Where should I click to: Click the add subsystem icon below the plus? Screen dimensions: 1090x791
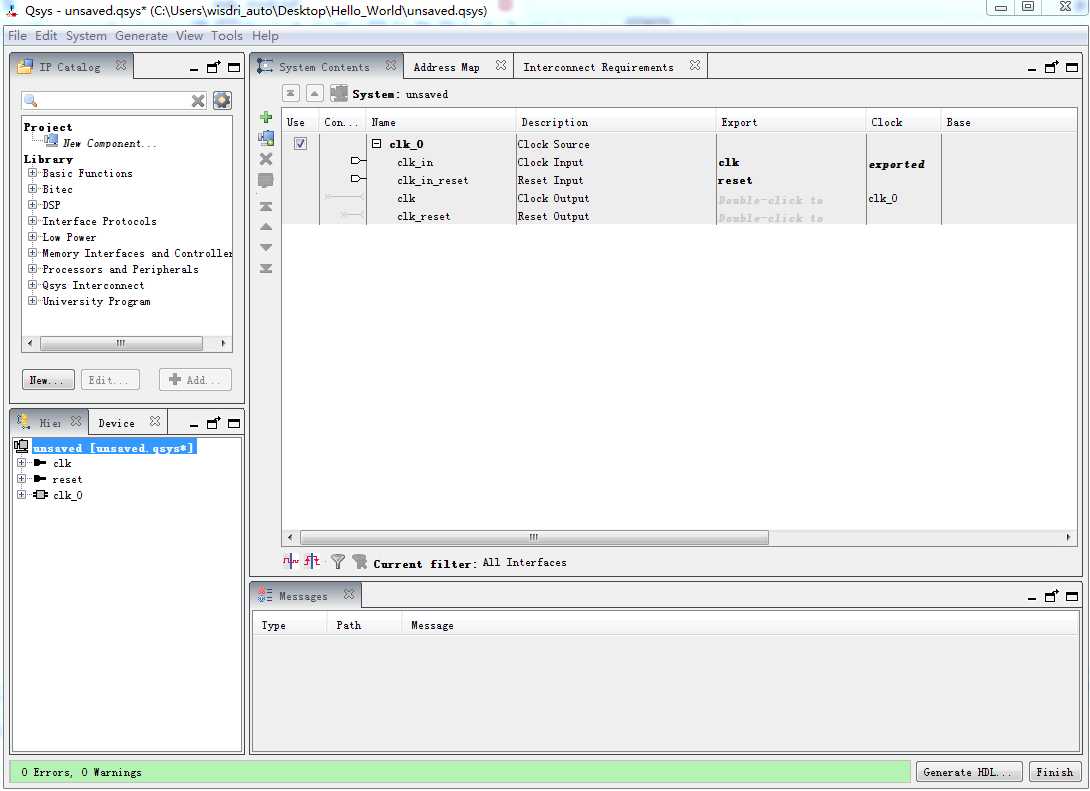[x=266, y=138]
